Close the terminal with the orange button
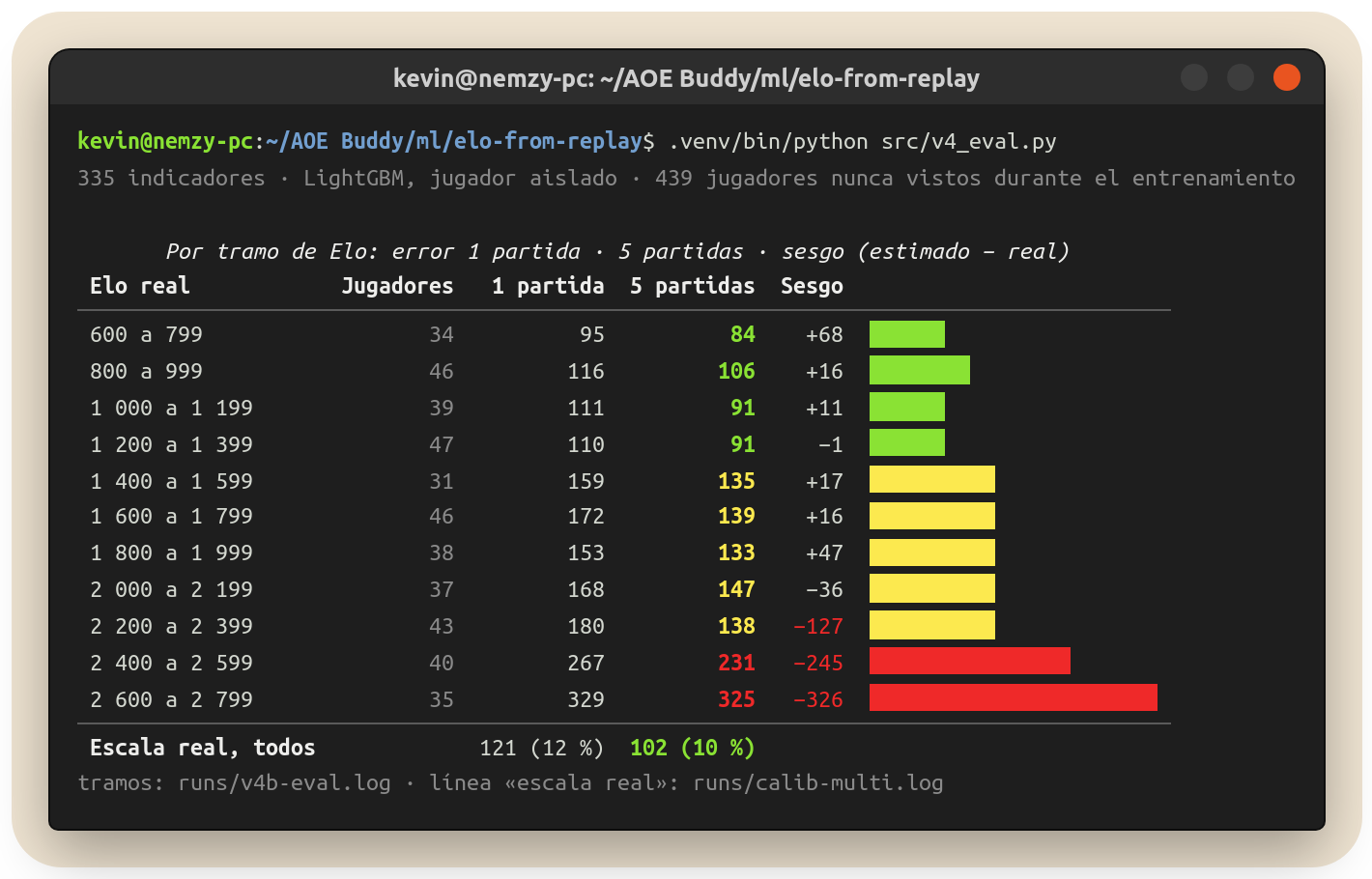The height and width of the screenshot is (879, 1372). [x=1286, y=77]
